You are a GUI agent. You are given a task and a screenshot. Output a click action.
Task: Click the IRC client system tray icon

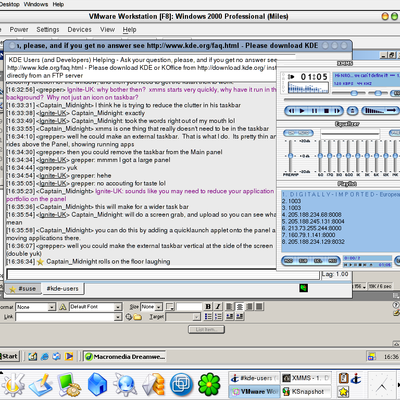point(356,378)
